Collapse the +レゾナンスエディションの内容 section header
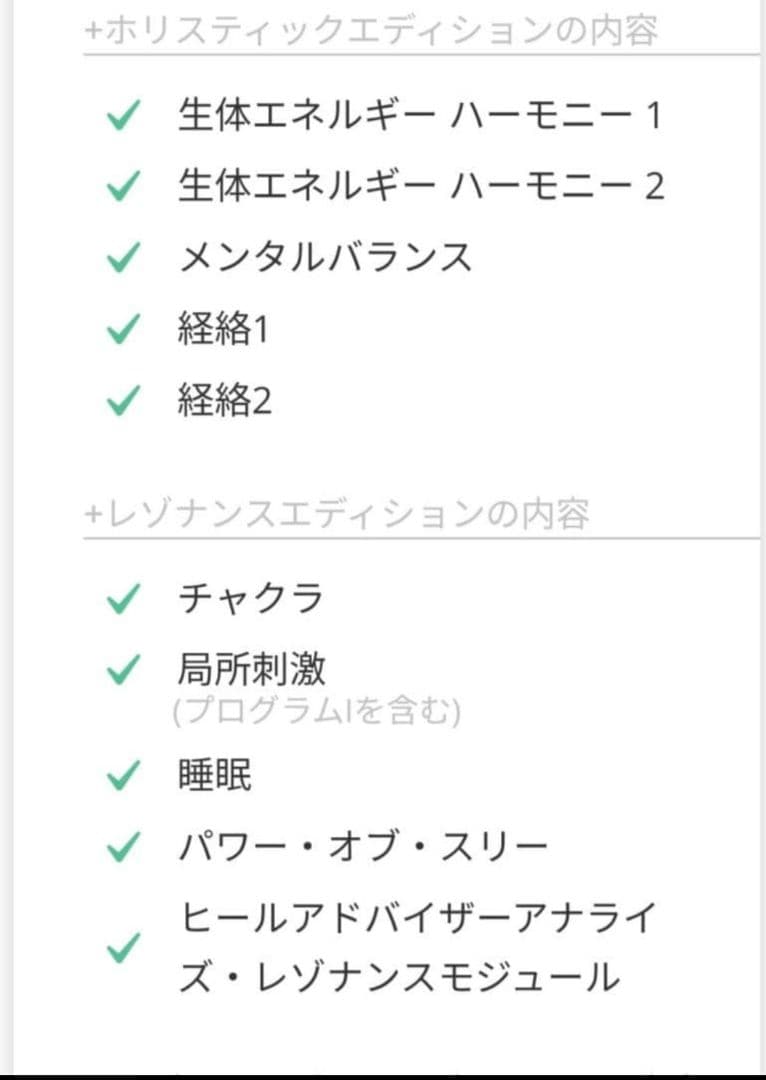 pyautogui.click(x=338, y=514)
